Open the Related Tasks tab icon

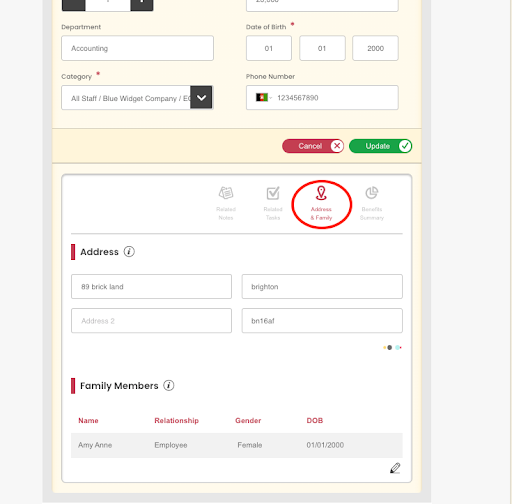pyautogui.click(x=273, y=193)
